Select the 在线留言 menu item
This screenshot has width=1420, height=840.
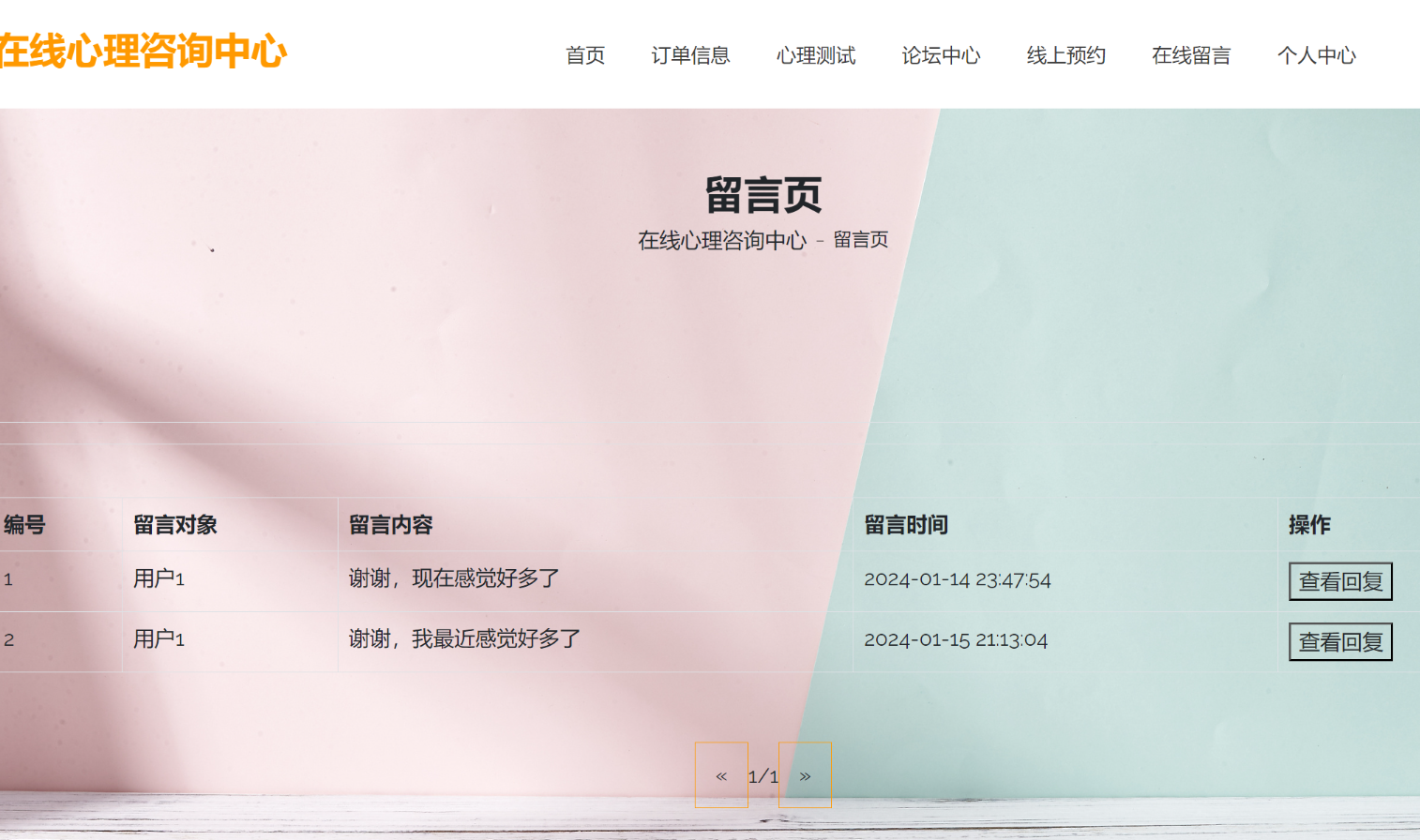1191,56
